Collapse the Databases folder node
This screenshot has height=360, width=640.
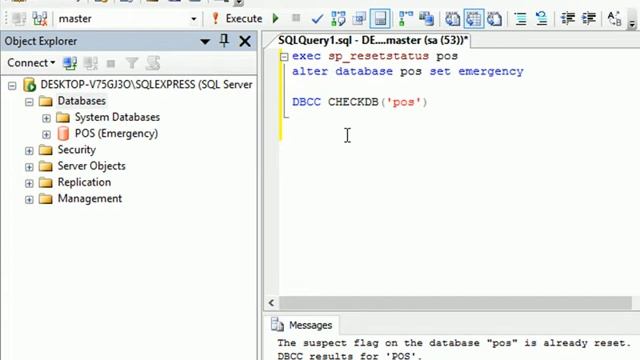coord(29,102)
